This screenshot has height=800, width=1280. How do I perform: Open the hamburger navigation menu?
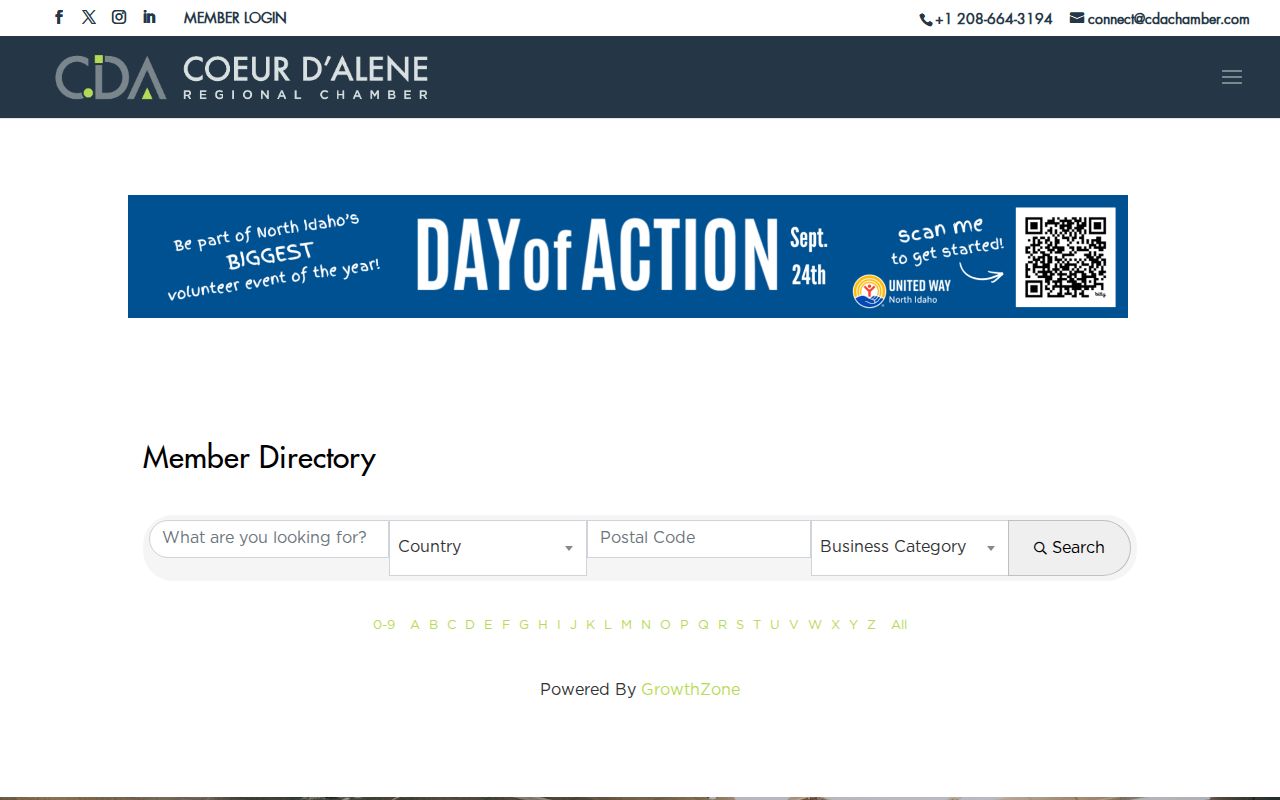(1232, 77)
